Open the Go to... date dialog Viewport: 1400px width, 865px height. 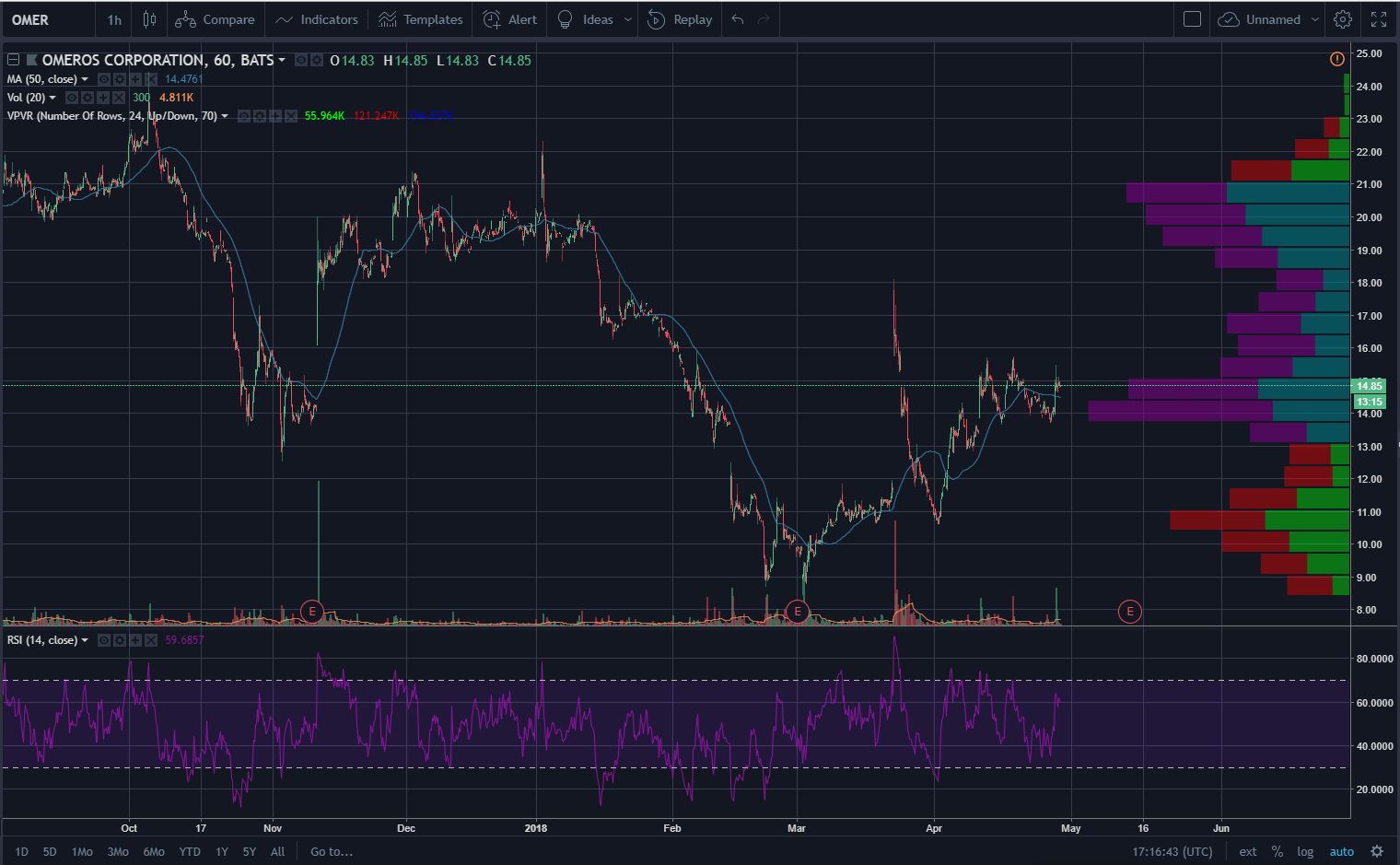pyautogui.click(x=332, y=852)
